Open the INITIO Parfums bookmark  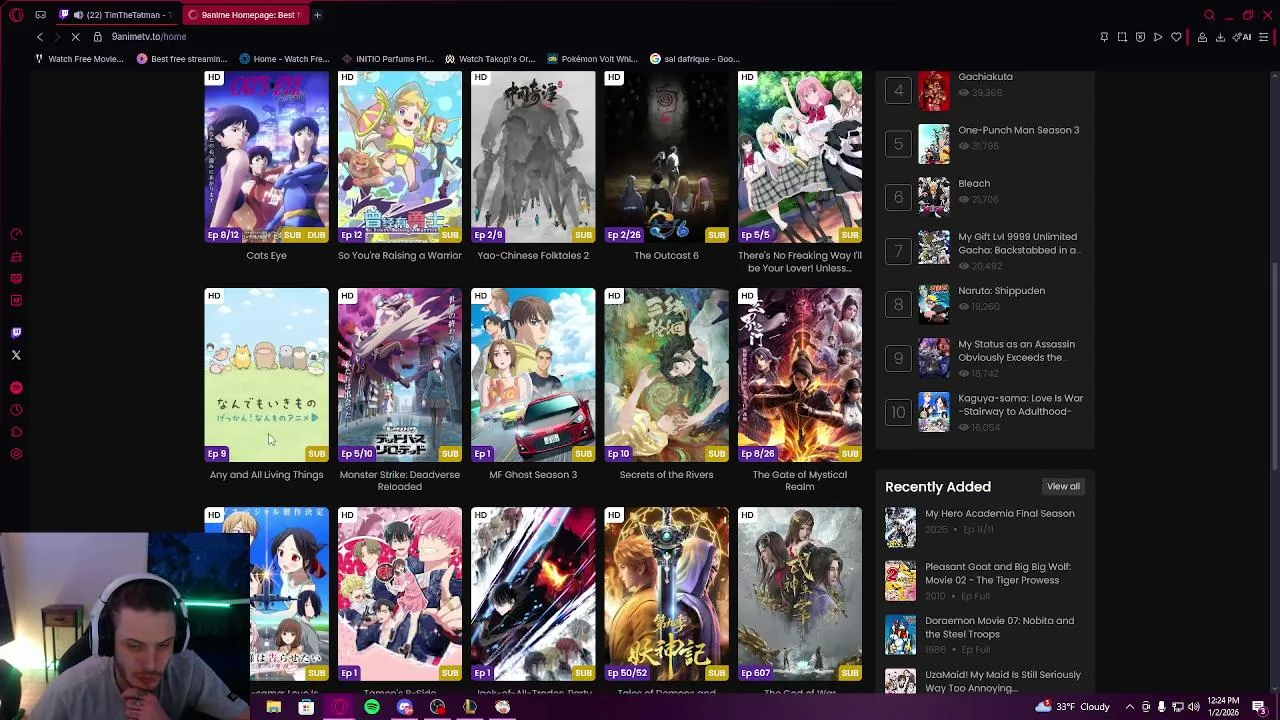tap(387, 59)
